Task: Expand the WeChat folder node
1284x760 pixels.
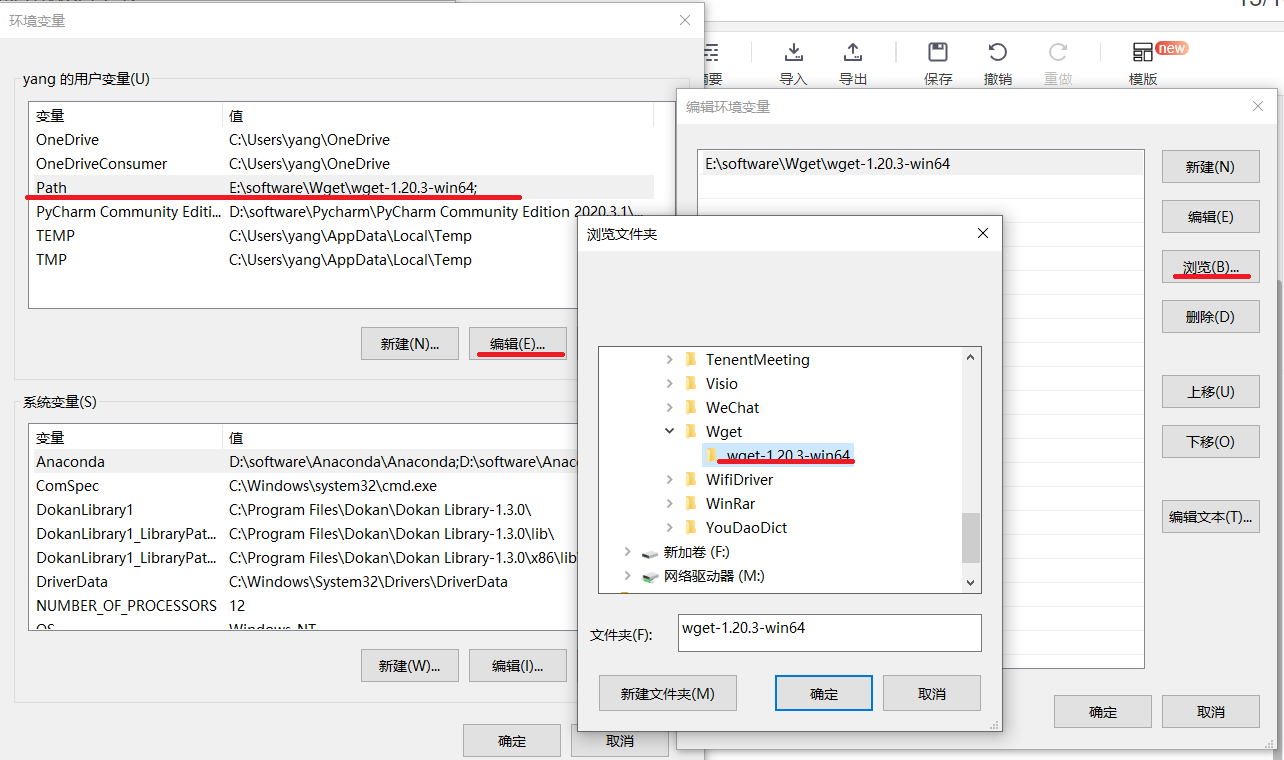Action: tap(670, 407)
